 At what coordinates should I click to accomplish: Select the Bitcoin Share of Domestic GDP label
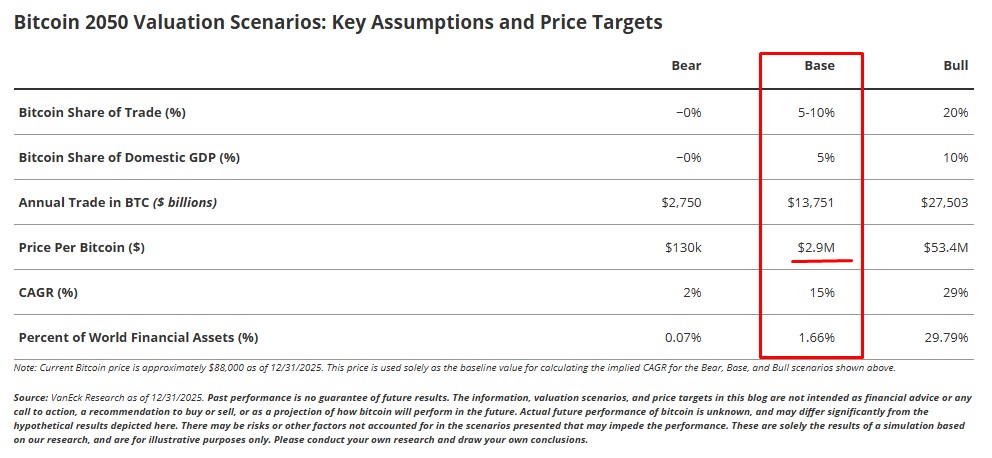click(x=129, y=158)
